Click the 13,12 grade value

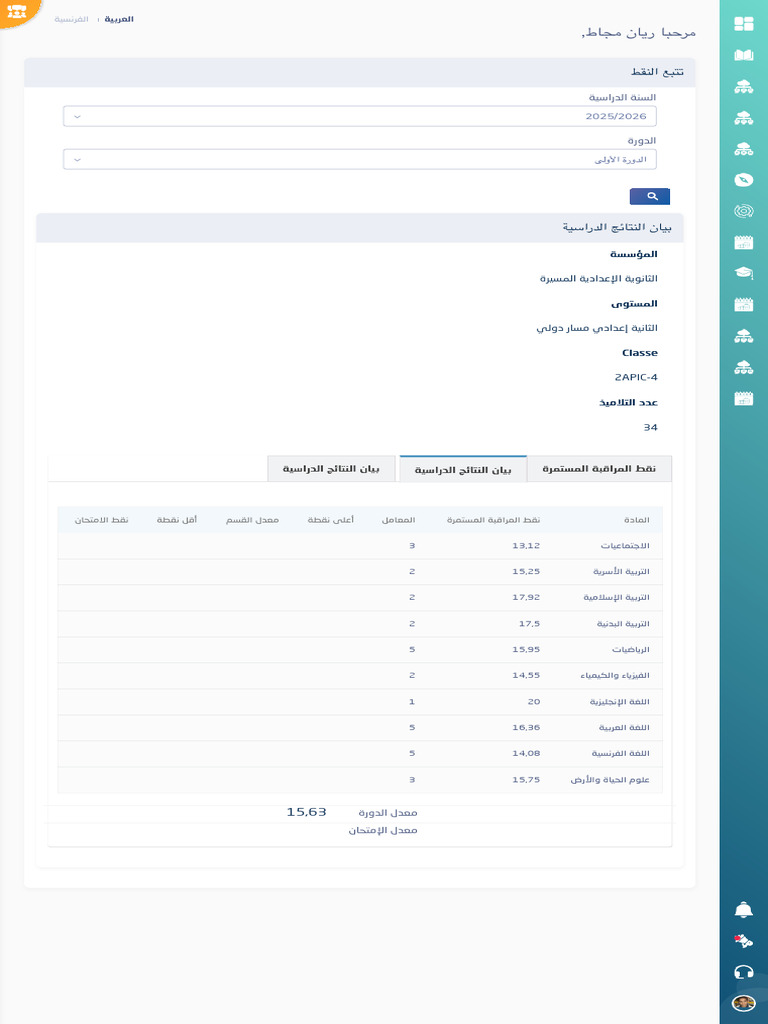click(526, 546)
